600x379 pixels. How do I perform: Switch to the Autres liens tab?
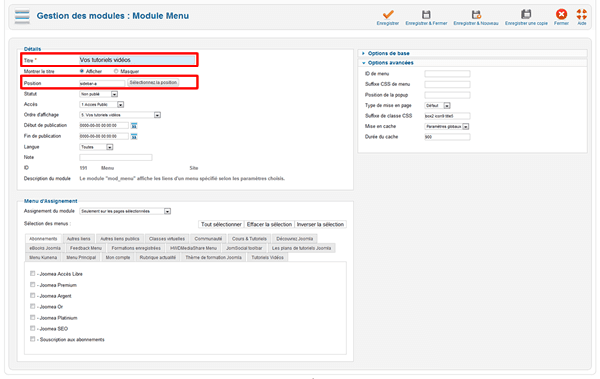pos(78,239)
